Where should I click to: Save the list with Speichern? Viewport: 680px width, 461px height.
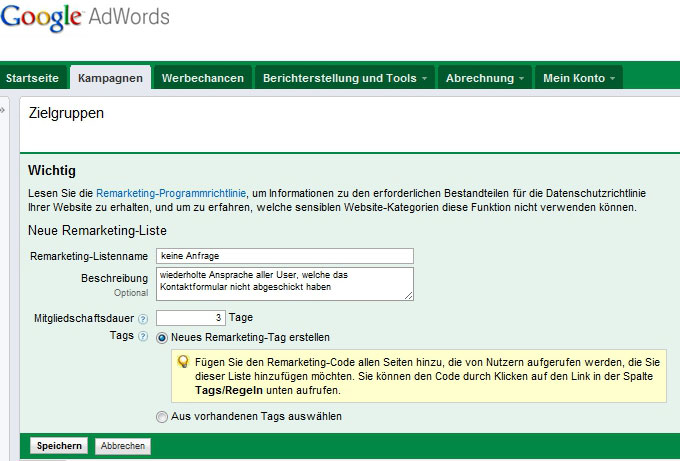59,446
